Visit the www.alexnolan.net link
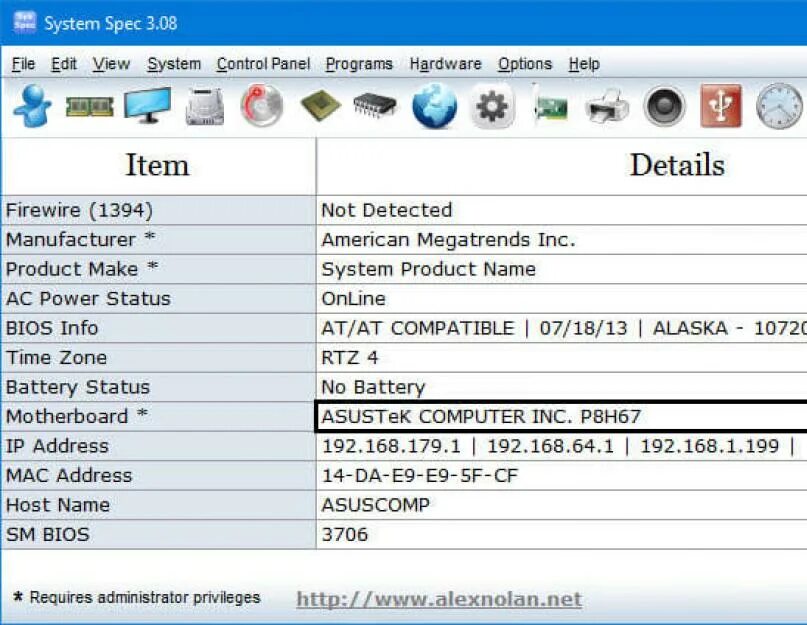The width and height of the screenshot is (807, 625). [439, 599]
